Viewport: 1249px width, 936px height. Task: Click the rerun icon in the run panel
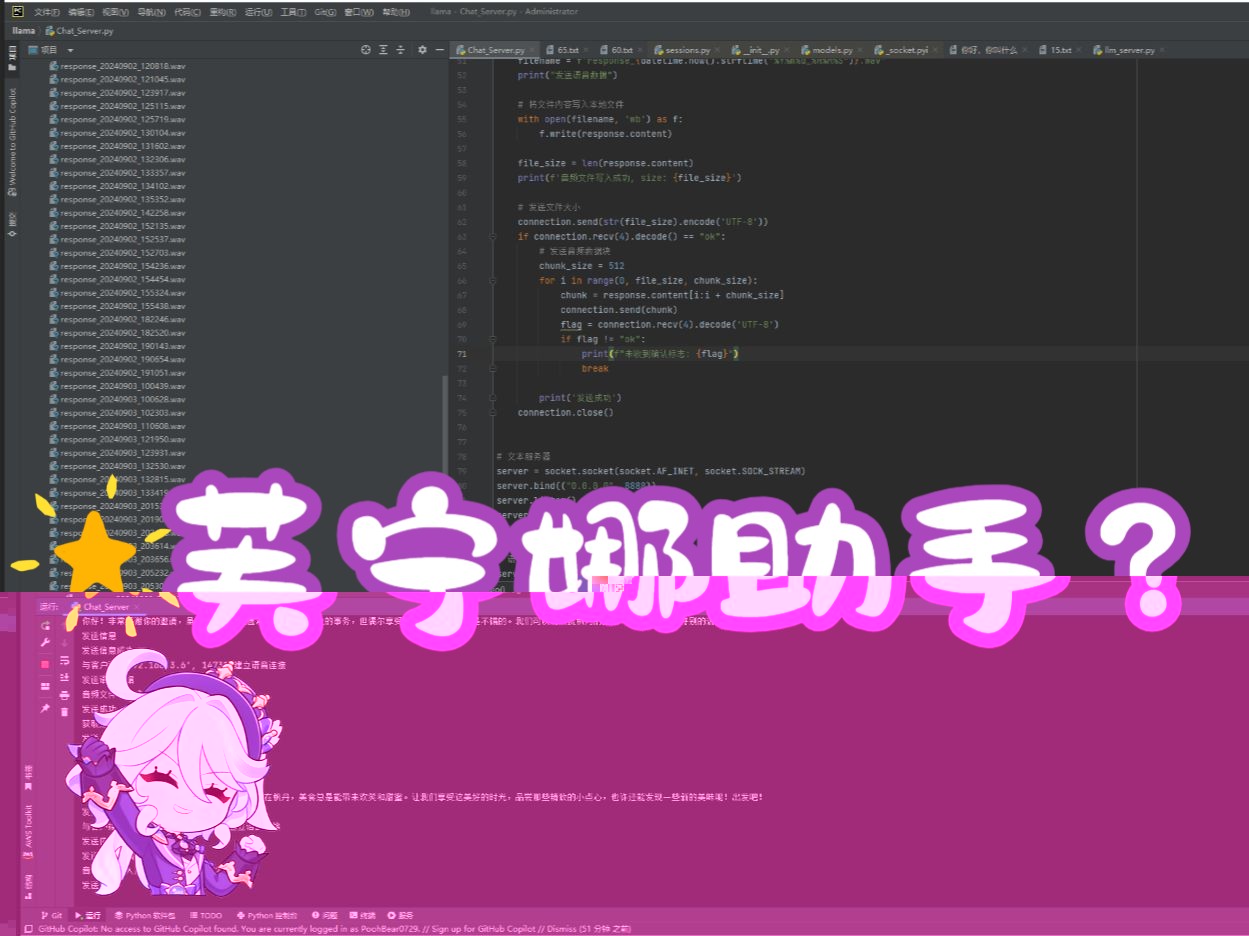point(45,625)
